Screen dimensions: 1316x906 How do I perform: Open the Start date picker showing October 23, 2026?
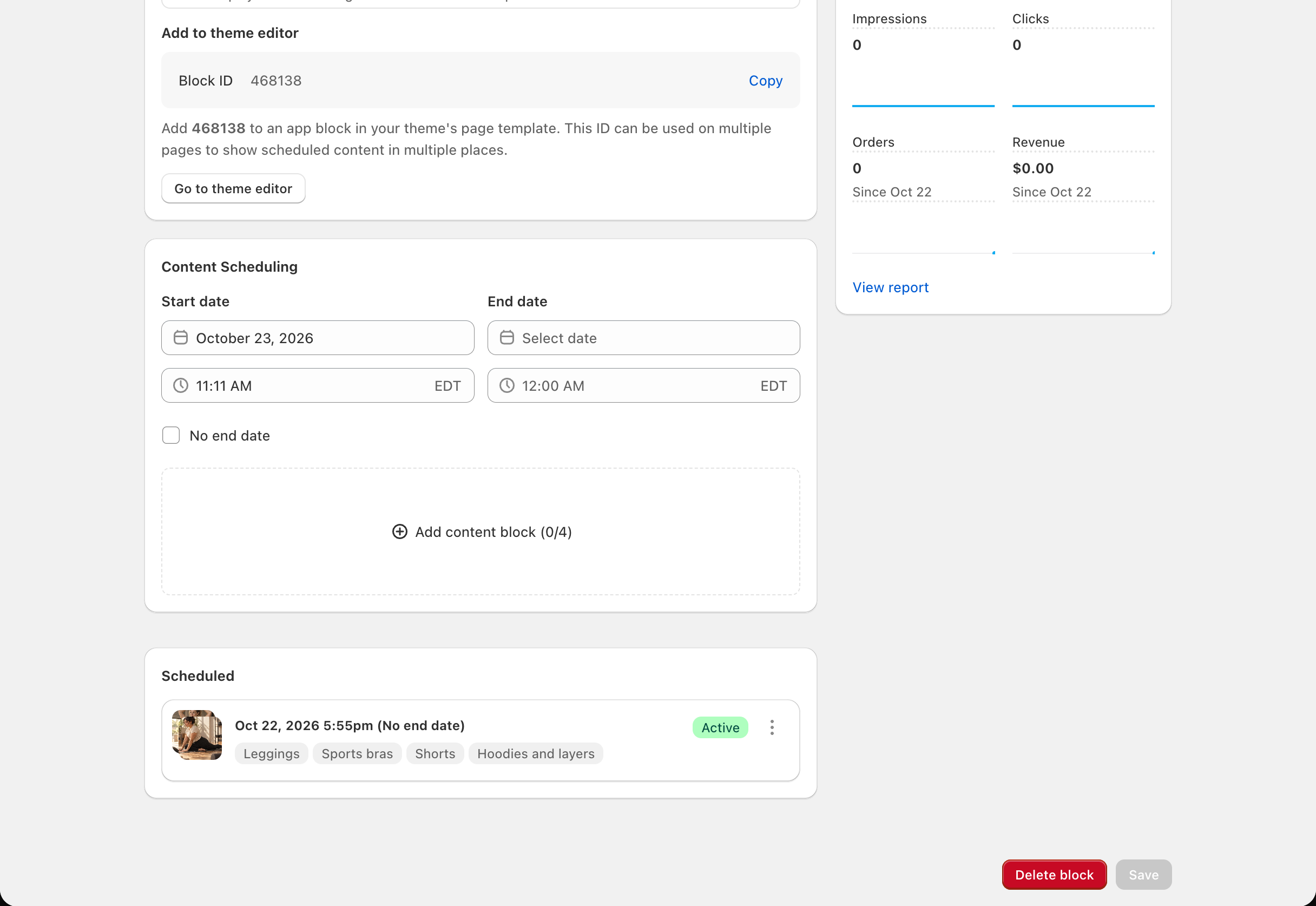click(x=318, y=338)
